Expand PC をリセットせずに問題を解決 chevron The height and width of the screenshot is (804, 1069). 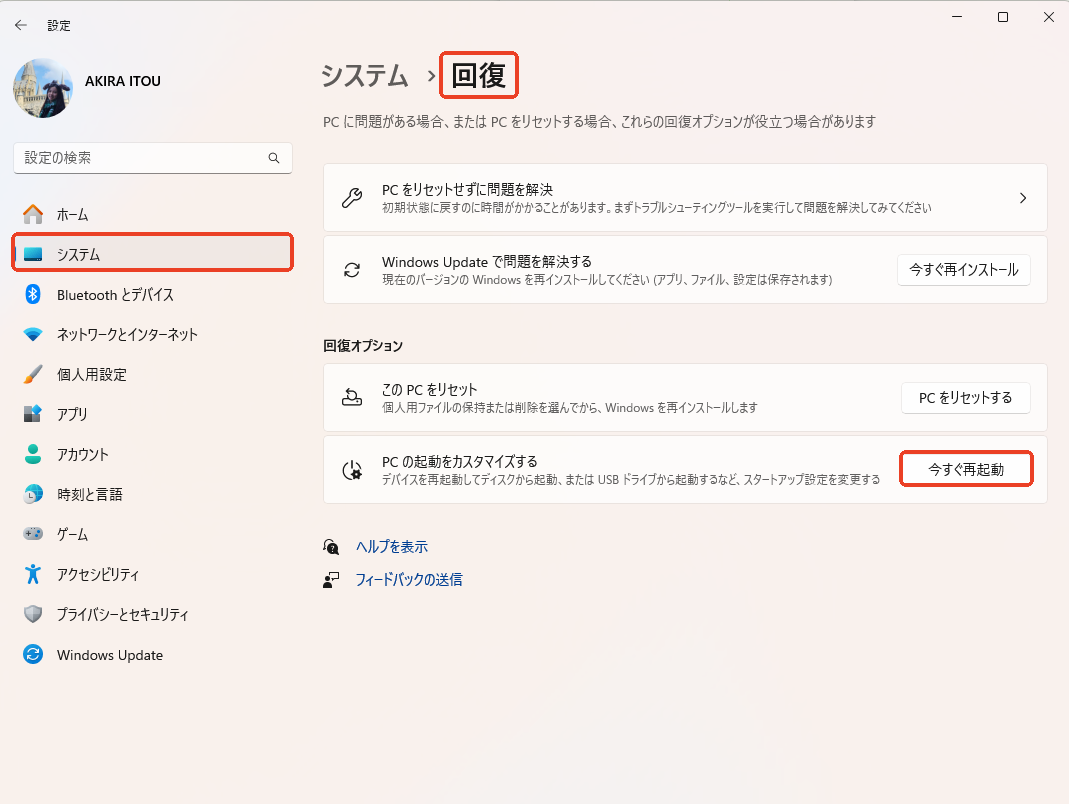[1022, 198]
